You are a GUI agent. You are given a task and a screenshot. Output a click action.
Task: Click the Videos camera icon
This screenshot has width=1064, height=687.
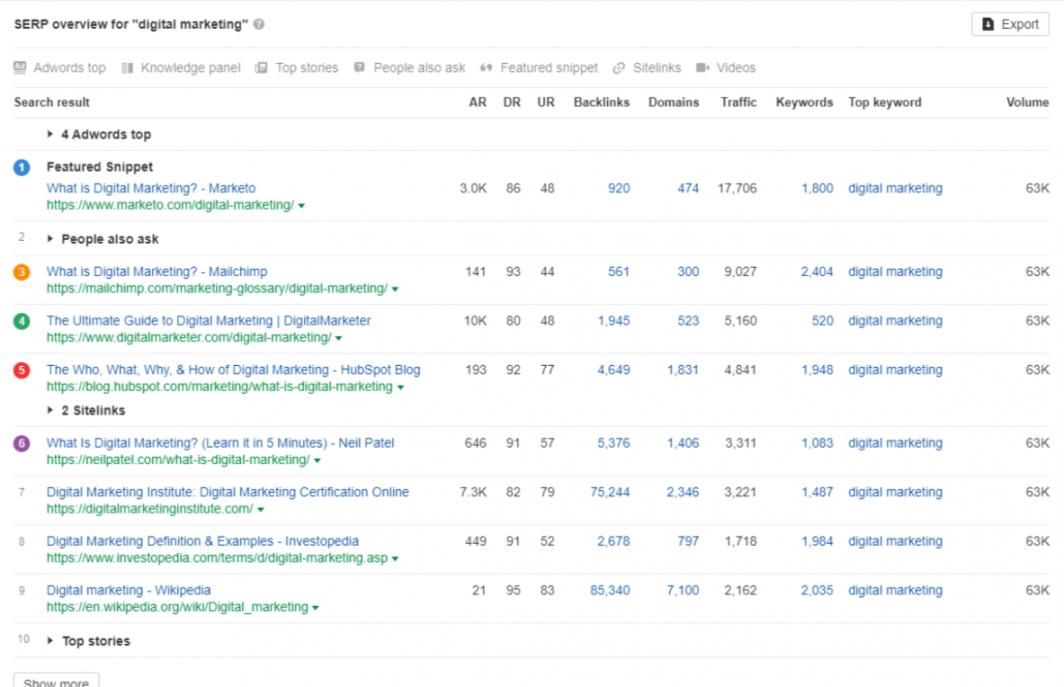tap(702, 68)
